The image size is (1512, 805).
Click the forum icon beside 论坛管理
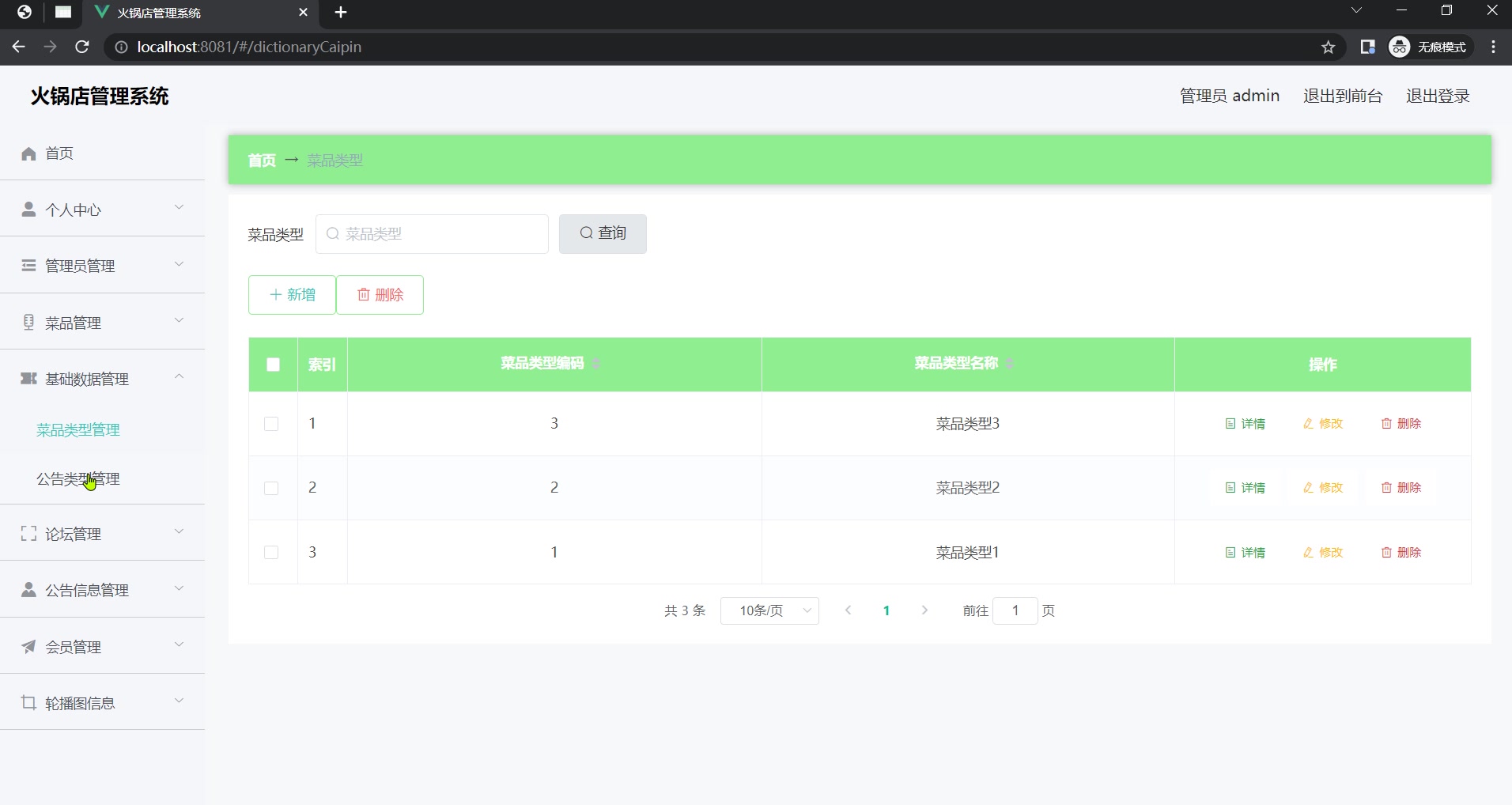pos(27,534)
